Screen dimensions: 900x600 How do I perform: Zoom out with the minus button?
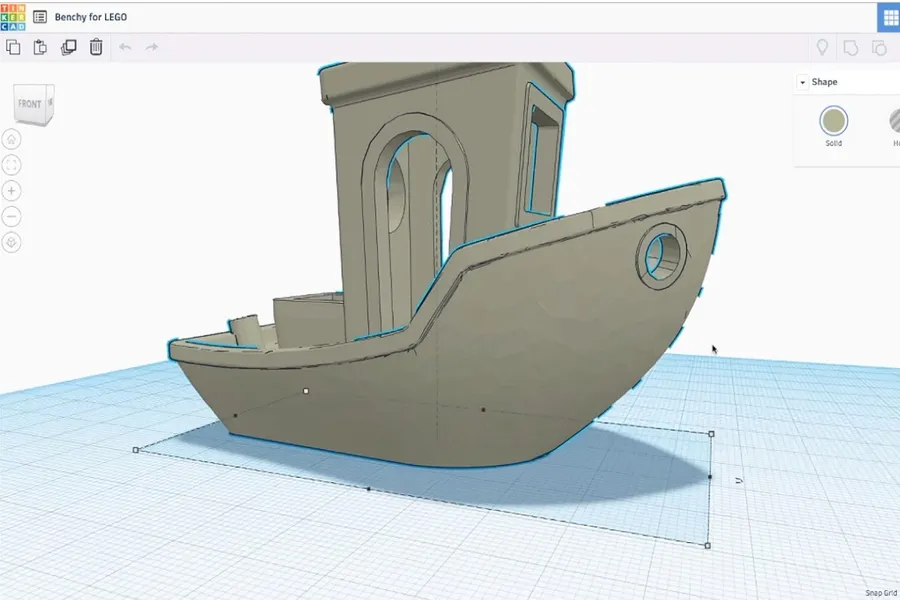[11, 216]
